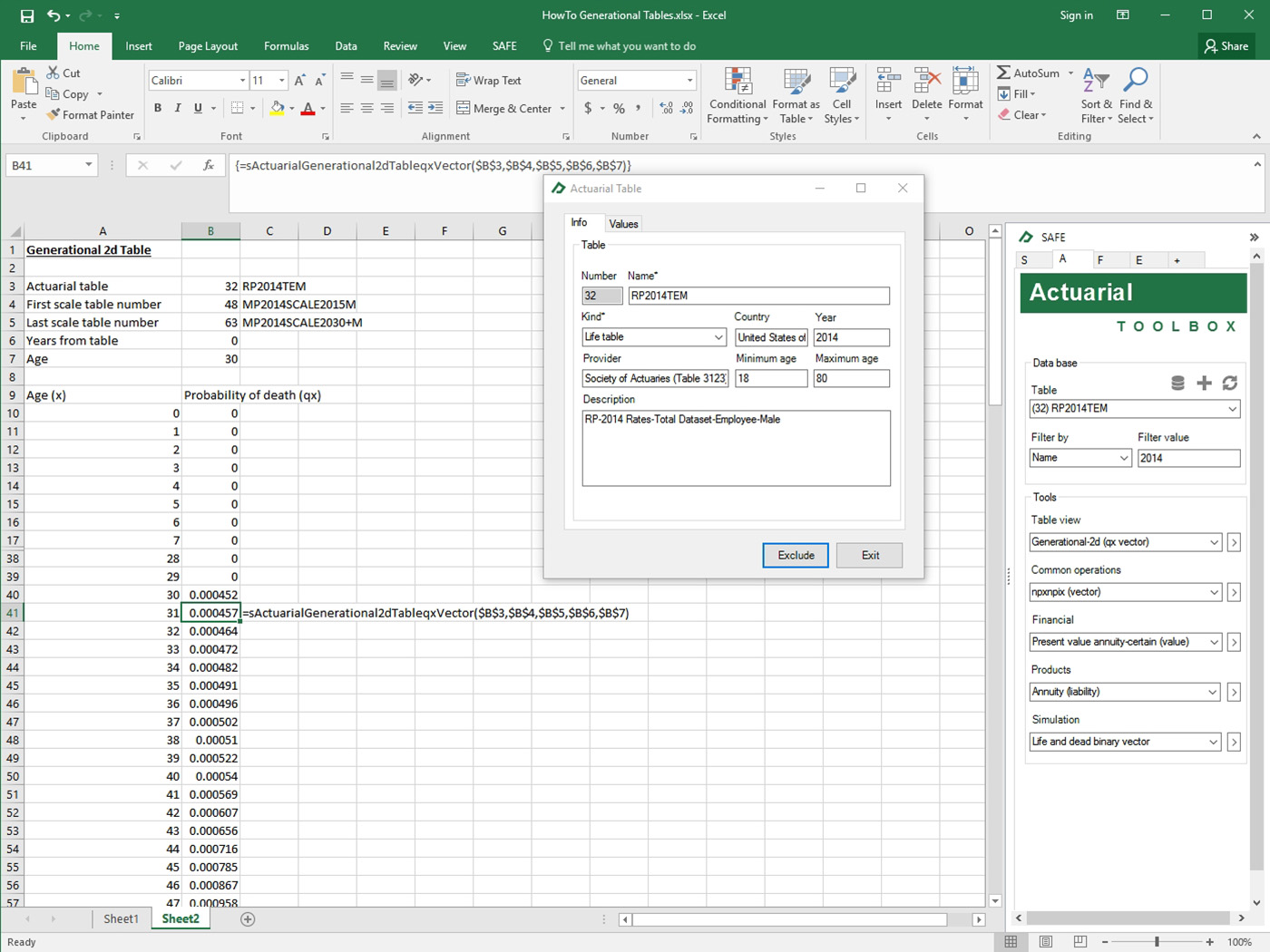Select the Format Painter tool
This screenshot has width=1270, height=952.
(90, 115)
